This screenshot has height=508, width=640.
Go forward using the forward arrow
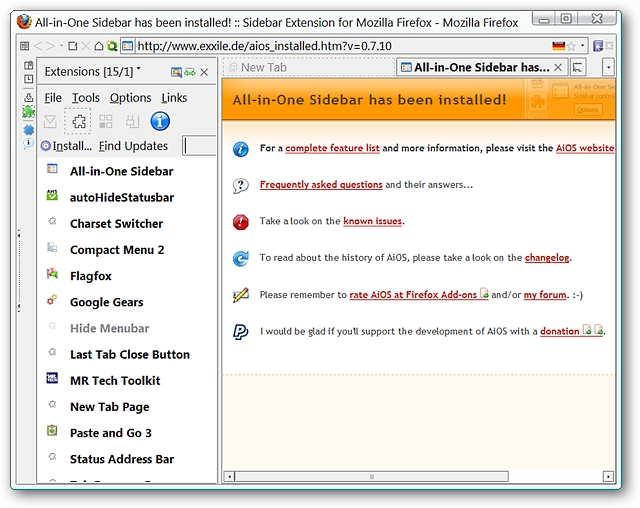tap(51, 46)
